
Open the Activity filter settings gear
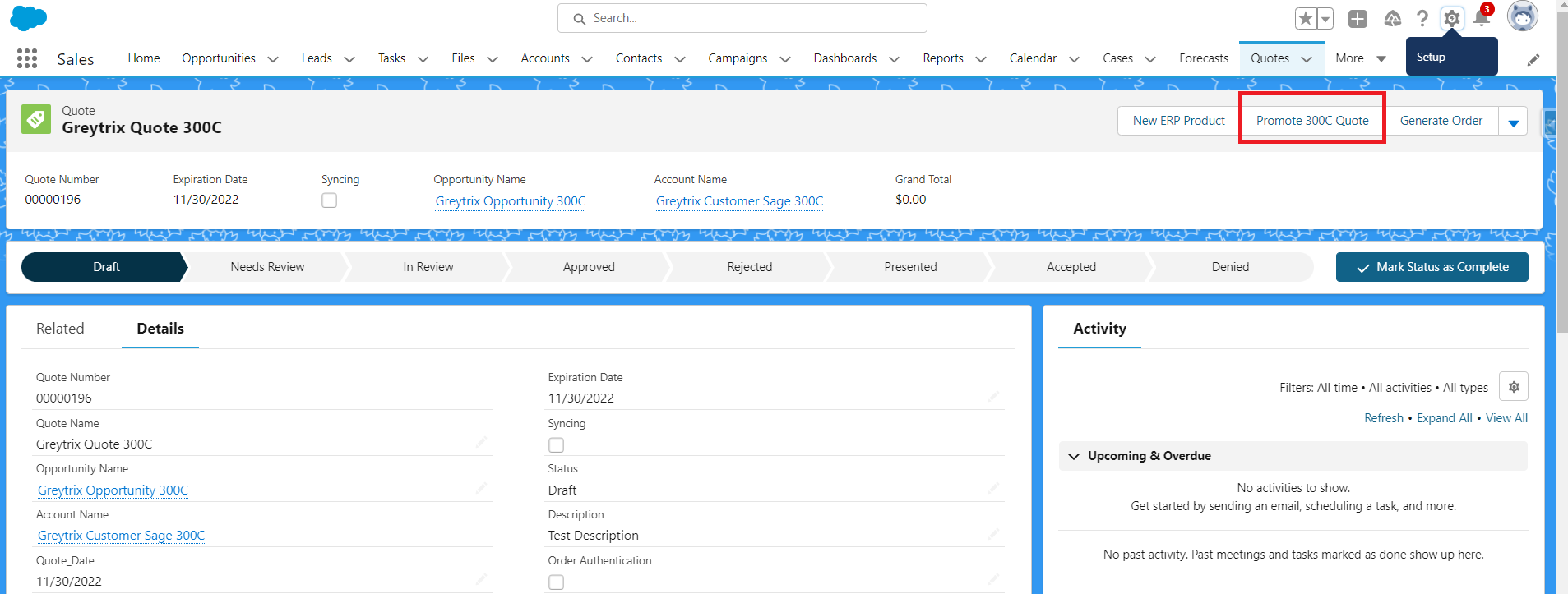[x=1514, y=387]
